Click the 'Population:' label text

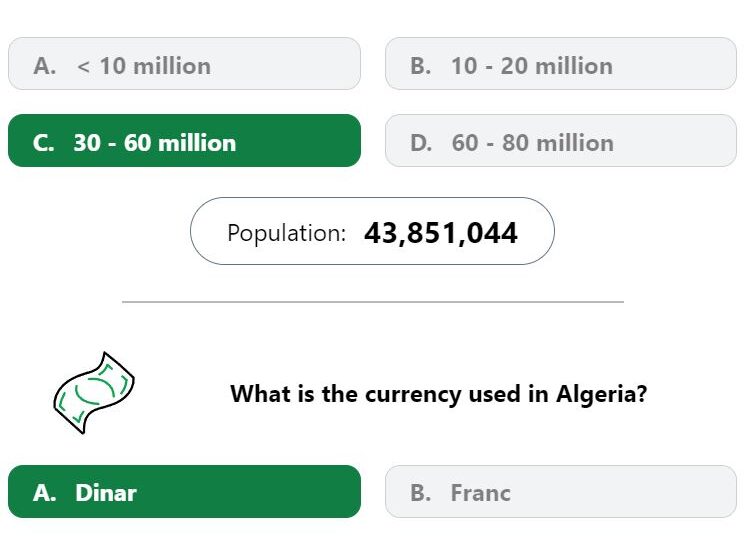(x=287, y=233)
